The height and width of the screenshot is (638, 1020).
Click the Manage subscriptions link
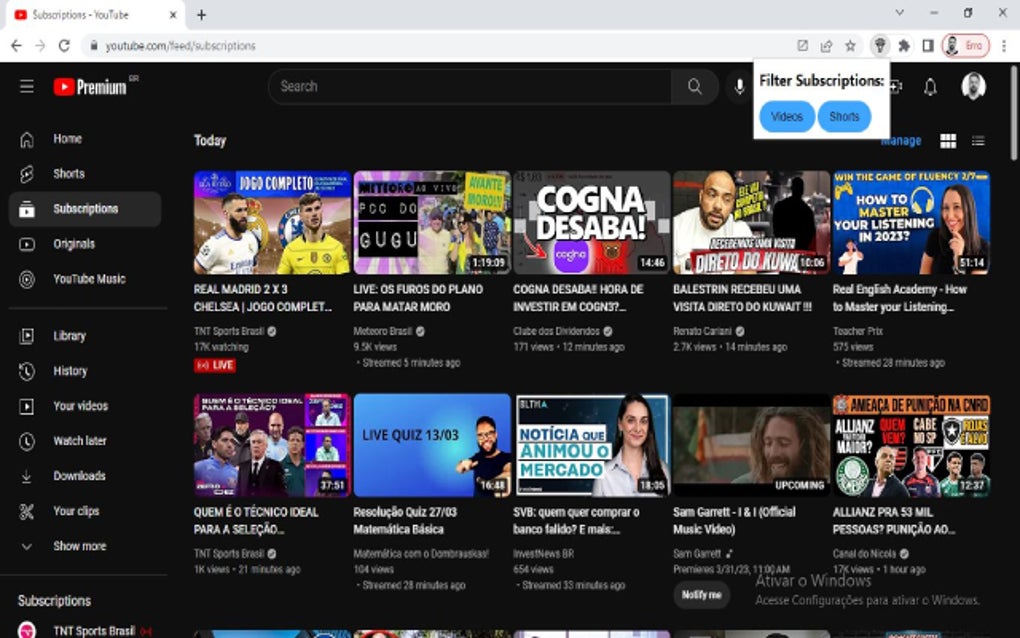[x=901, y=140]
